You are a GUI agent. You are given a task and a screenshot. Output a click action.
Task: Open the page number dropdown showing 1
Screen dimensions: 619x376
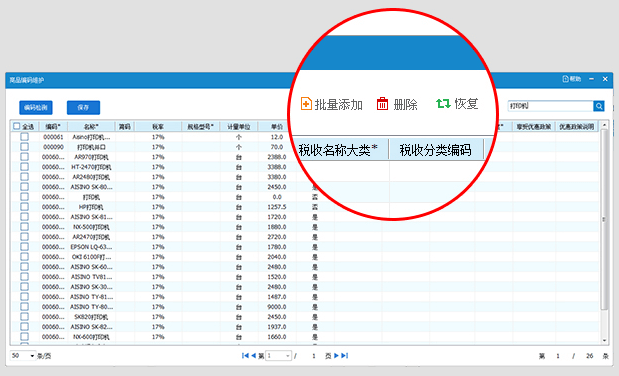click(x=279, y=355)
